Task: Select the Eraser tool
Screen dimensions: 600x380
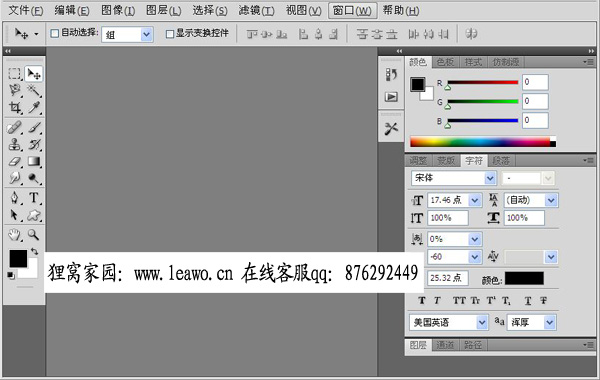Action: 15,161
